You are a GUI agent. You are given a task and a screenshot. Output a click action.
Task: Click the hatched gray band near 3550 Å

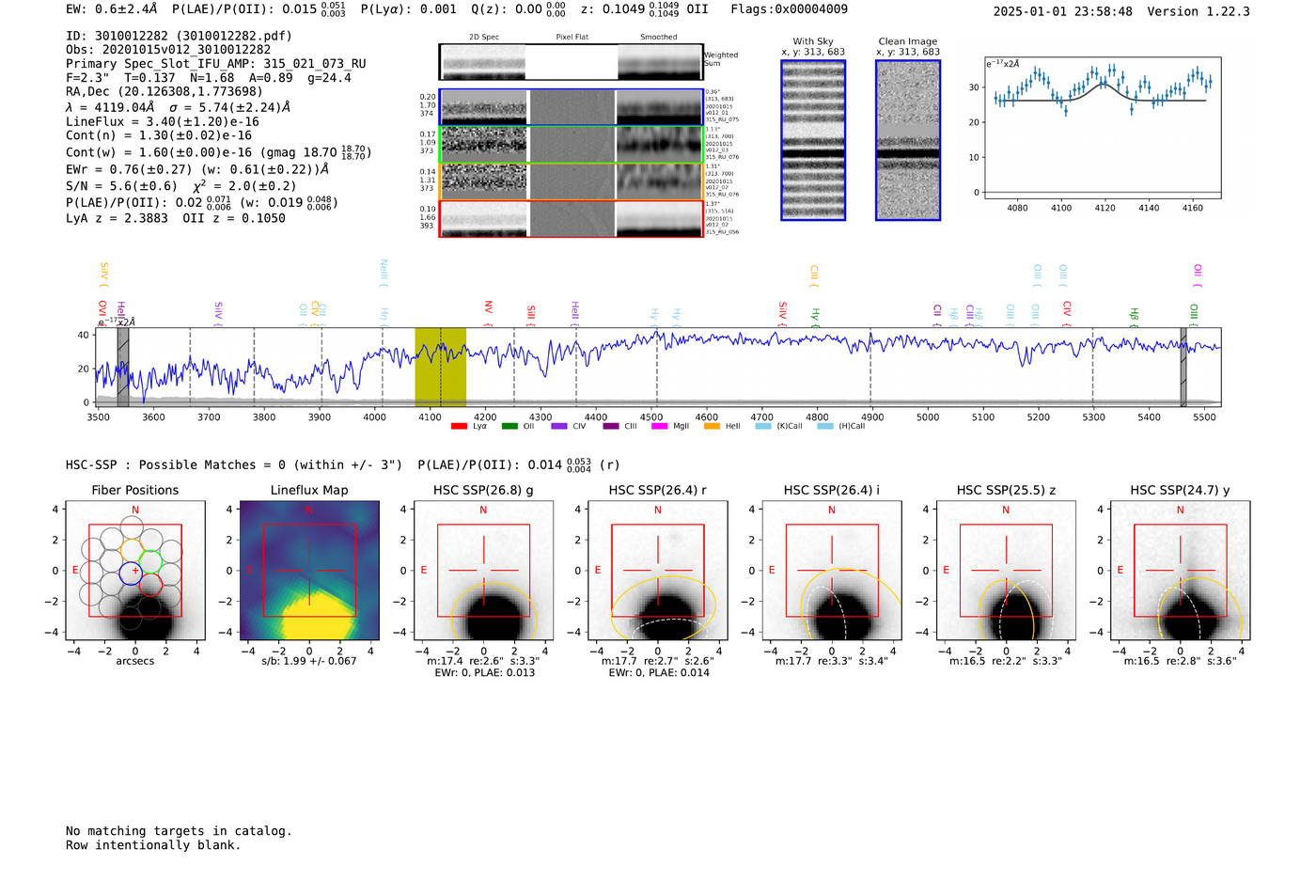123,367
